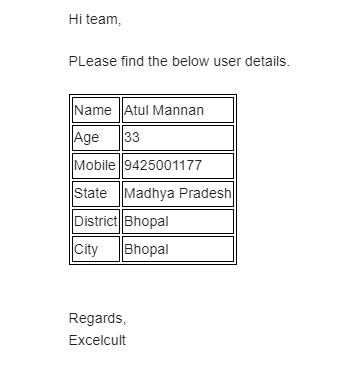Select the Bhopal value in City row

178,249
